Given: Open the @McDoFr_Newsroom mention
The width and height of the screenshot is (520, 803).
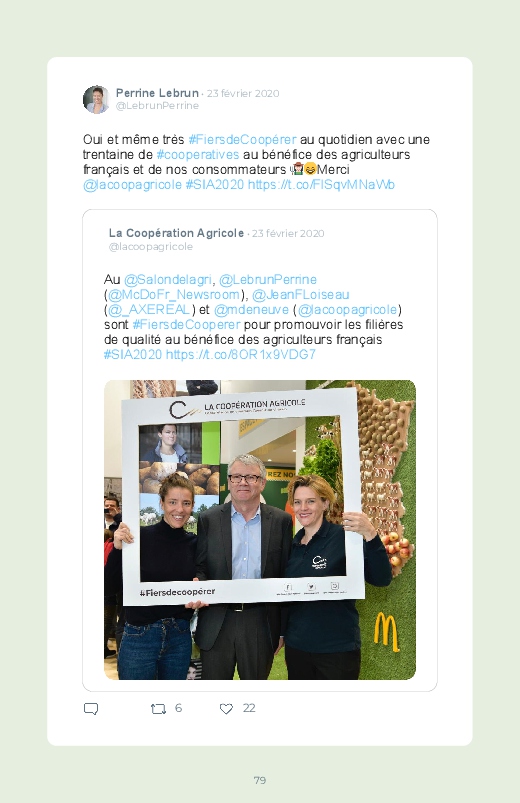Looking at the screenshot, I should pyautogui.click(x=174, y=294).
